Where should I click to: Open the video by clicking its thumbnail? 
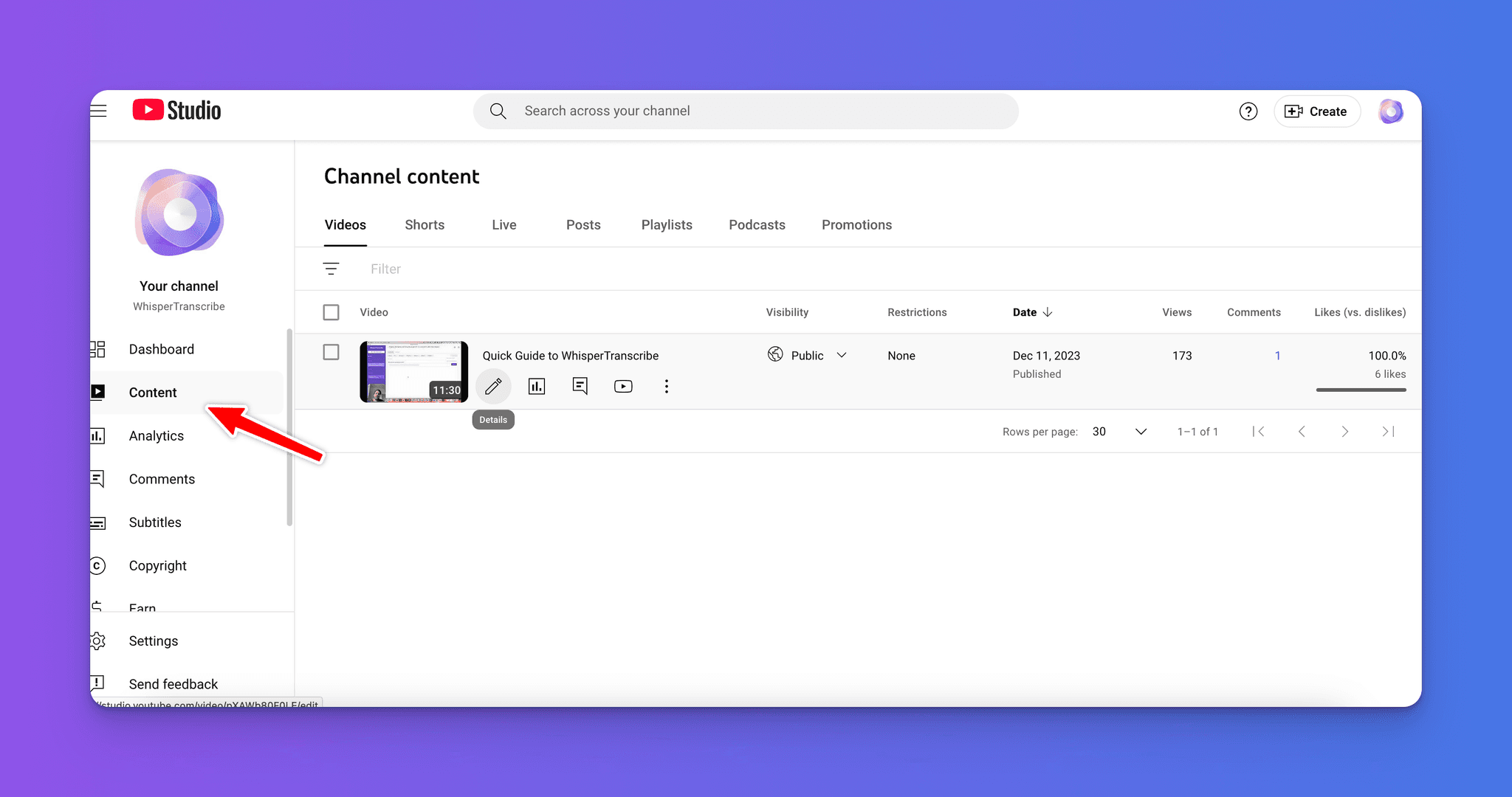(x=413, y=371)
